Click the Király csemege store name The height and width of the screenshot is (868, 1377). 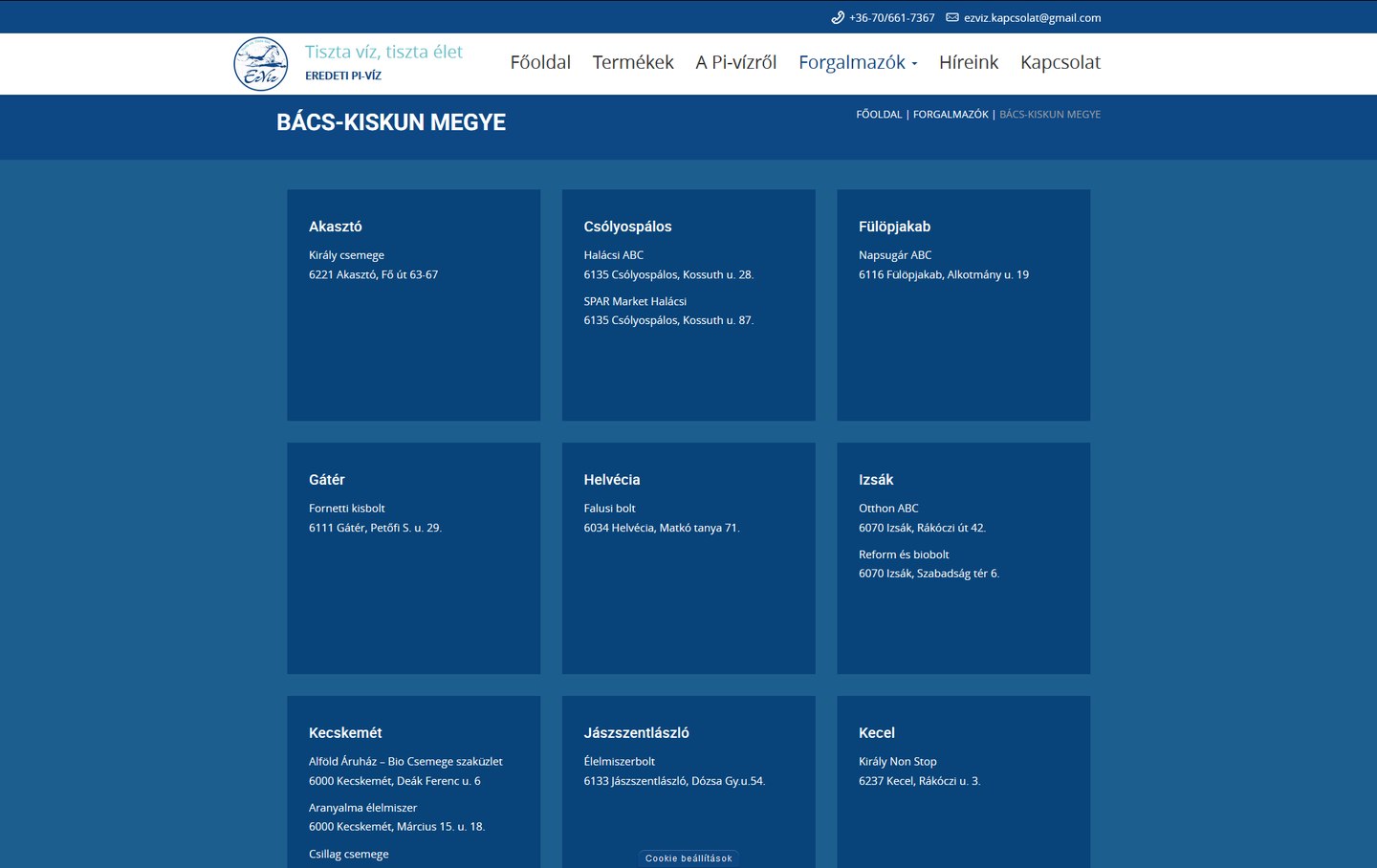(346, 255)
